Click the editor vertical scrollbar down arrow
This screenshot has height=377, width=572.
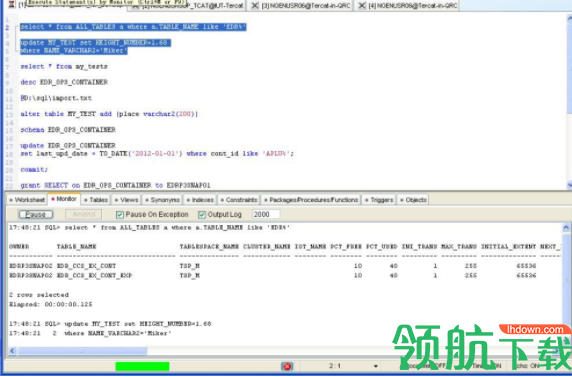pos(569,185)
